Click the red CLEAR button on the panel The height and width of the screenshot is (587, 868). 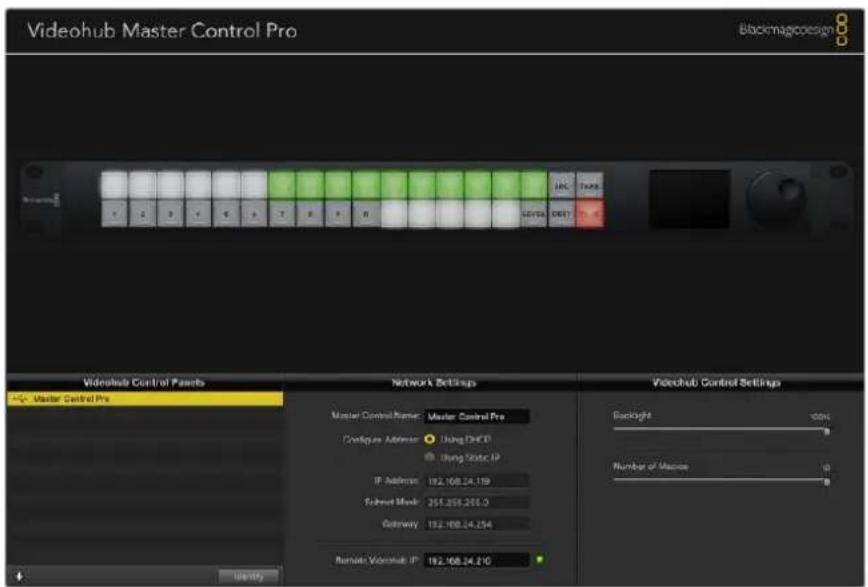[x=590, y=214]
